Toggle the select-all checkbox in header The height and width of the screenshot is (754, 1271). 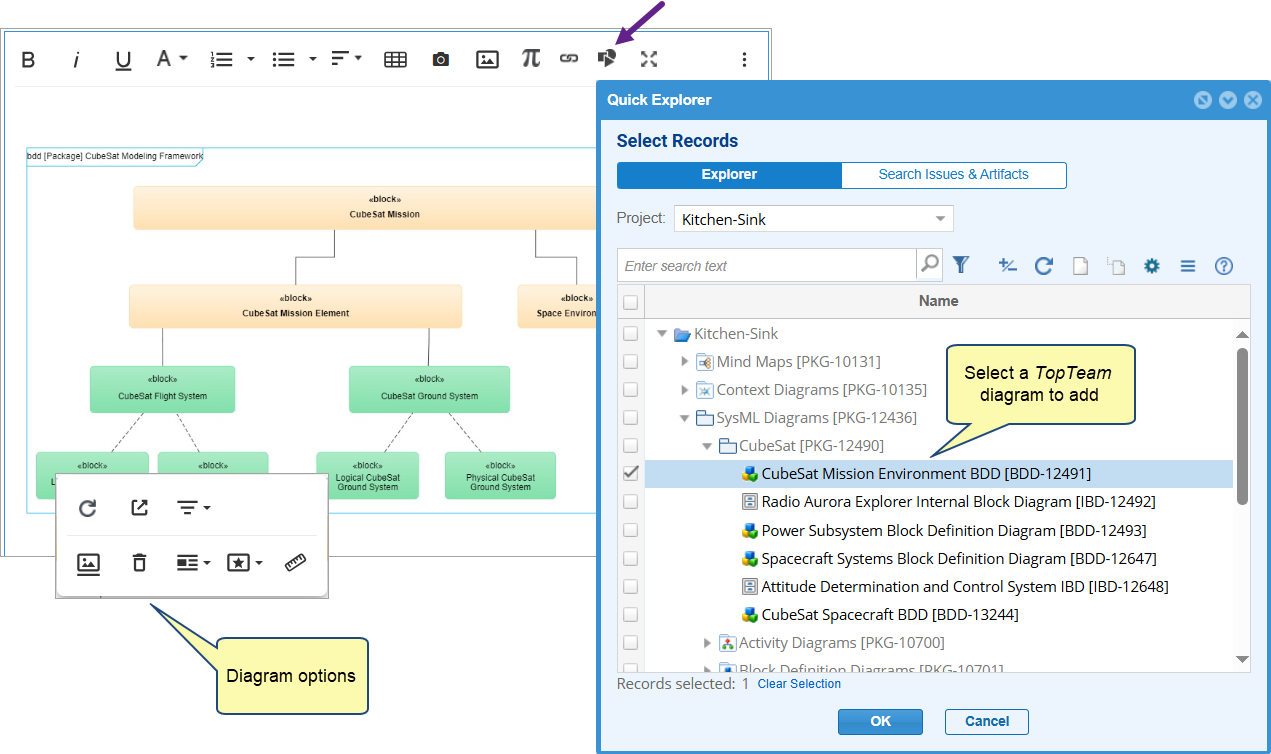[631, 301]
